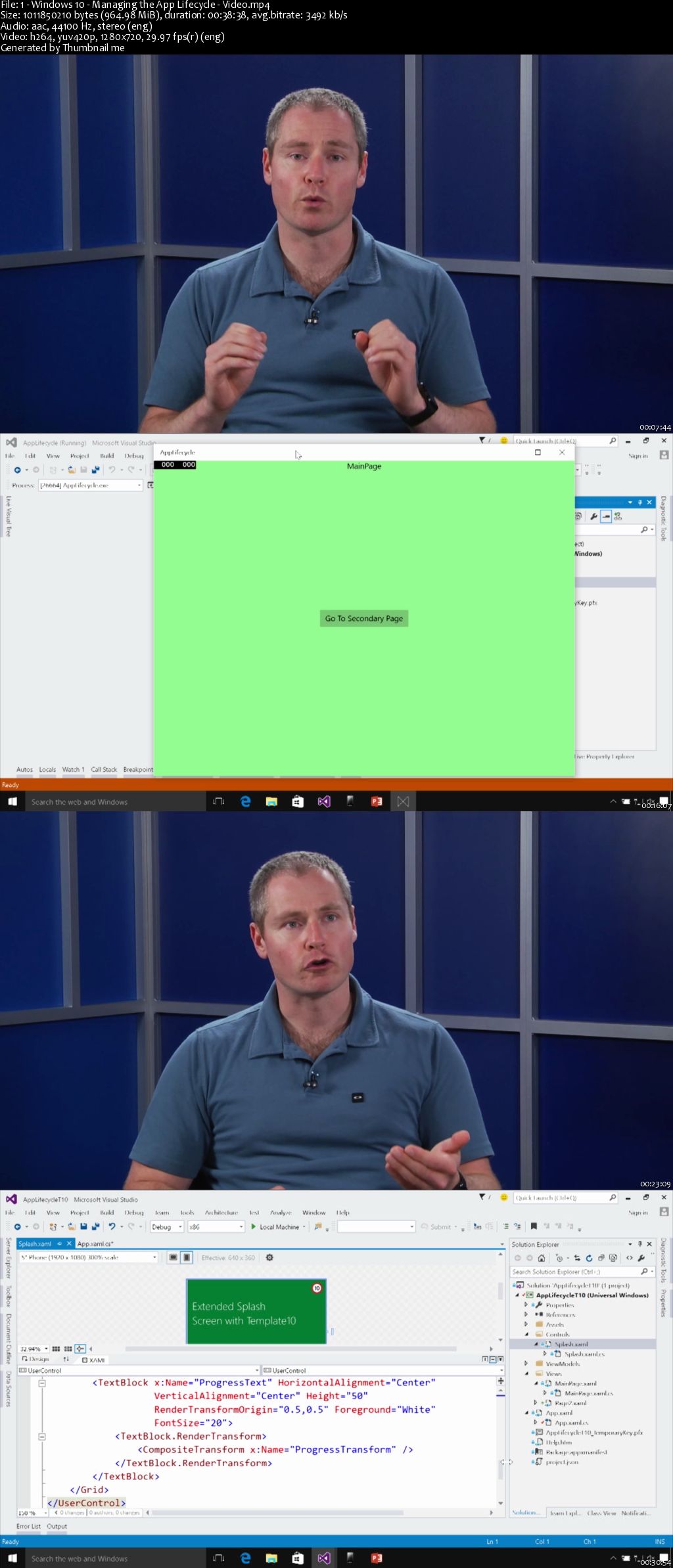Image resolution: width=673 pixels, height=1568 pixels.
Task: Open left UserControl dropdown above code
Action: coord(139,1370)
